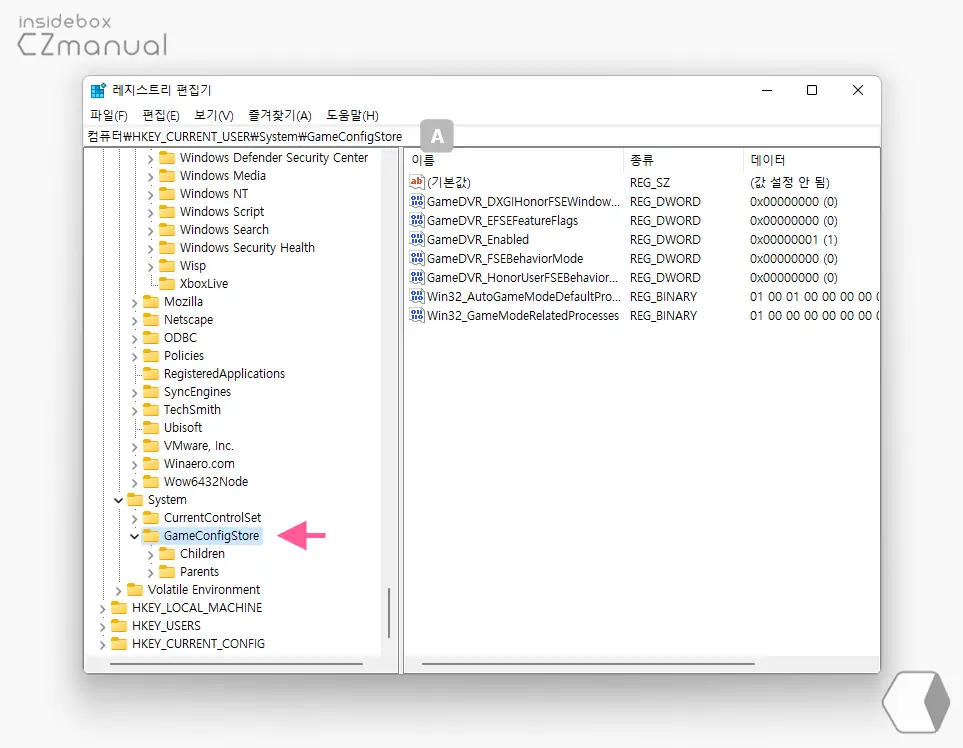Image resolution: width=963 pixels, height=748 pixels.
Task: Click the GameDVR_Enabled DWORD value icon
Action: coord(417,240)
